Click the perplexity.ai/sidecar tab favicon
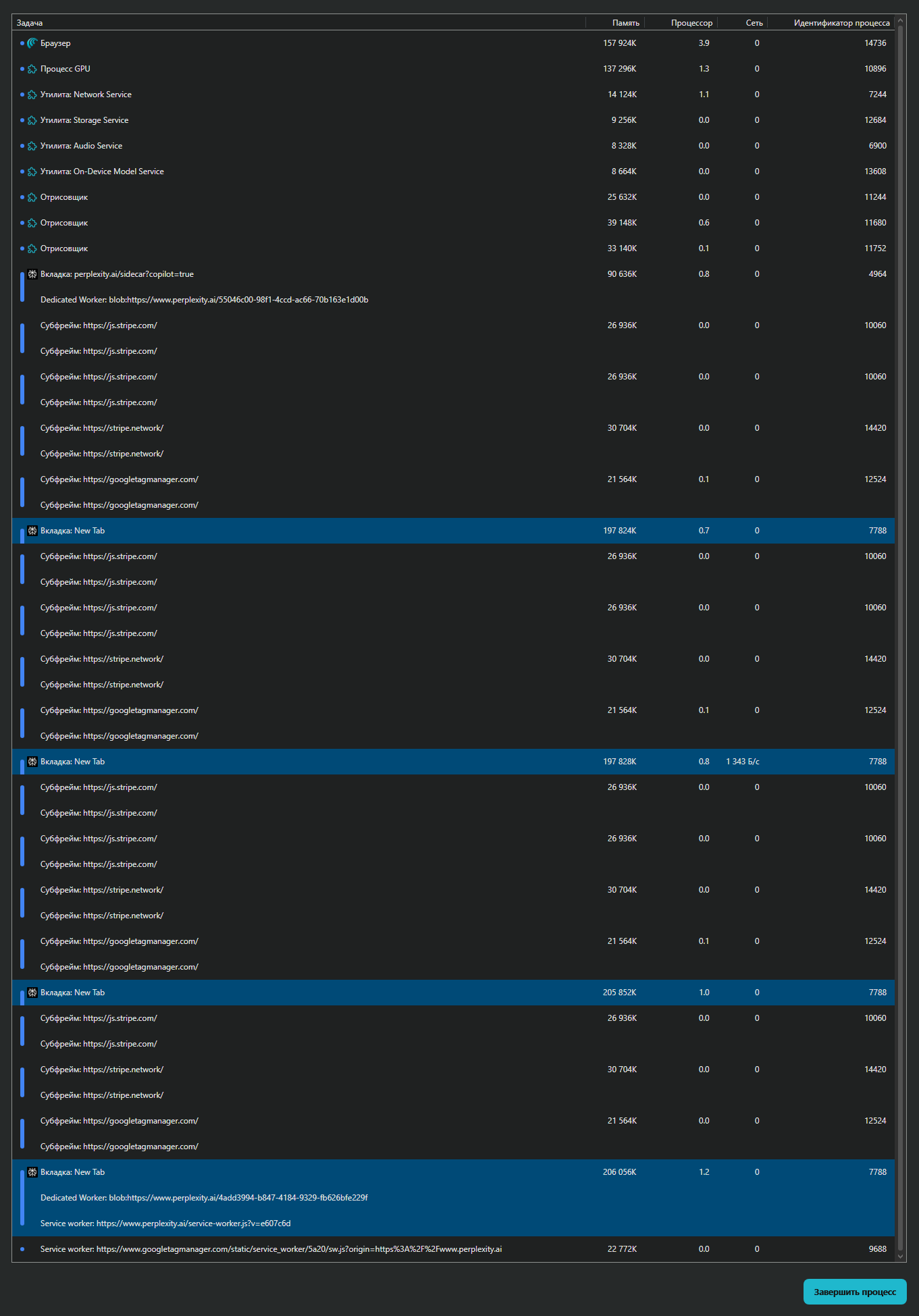 pos(32,274)
